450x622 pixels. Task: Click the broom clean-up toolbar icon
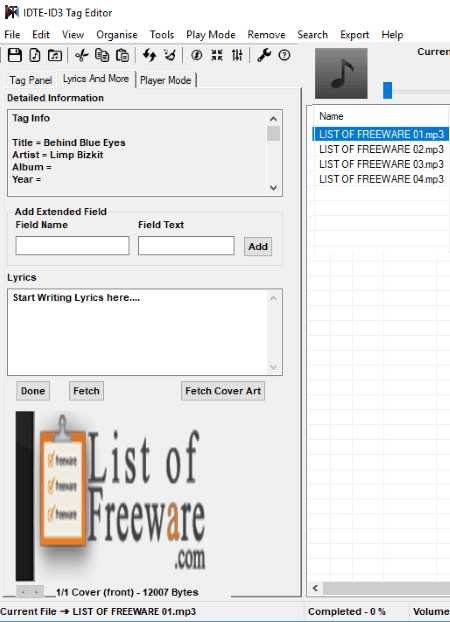pyautogui.click(x=170, y=55)
